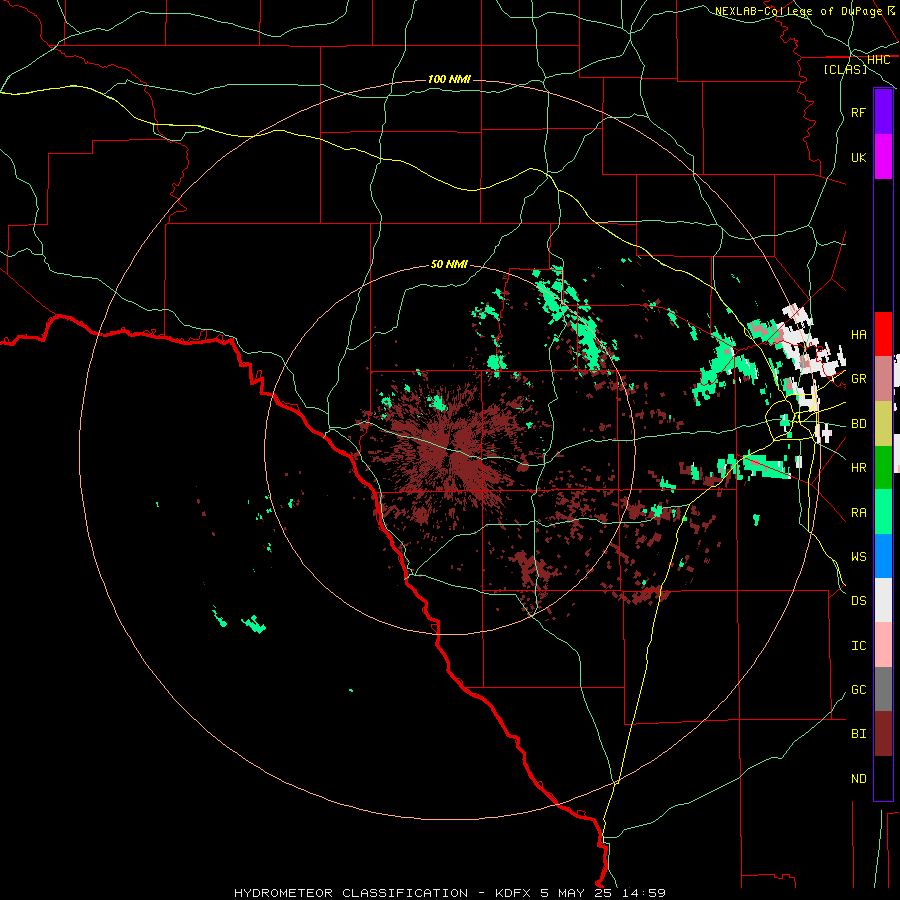Click the UK legend label
This screenshot has width=900, height=900.
858,157
